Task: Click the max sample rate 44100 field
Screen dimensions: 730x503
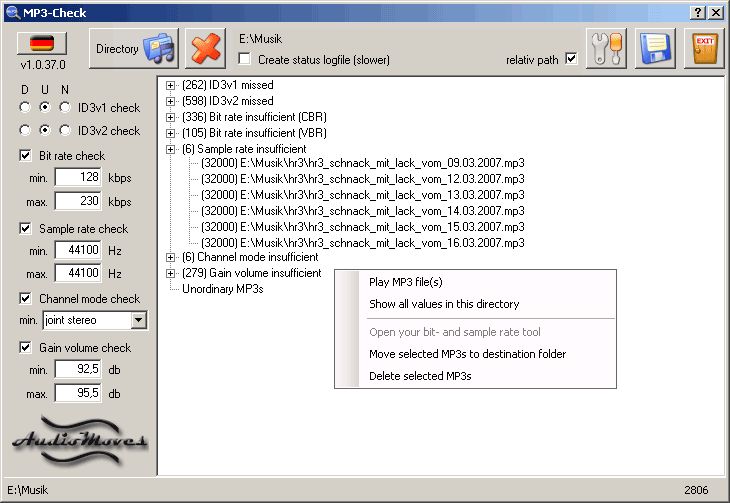Action: (78, 273)
